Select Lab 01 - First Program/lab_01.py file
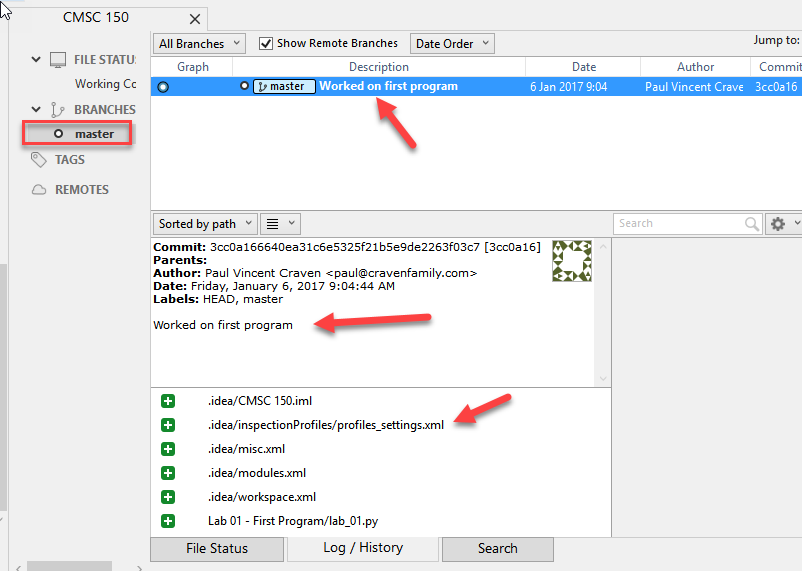 (293, 521)
